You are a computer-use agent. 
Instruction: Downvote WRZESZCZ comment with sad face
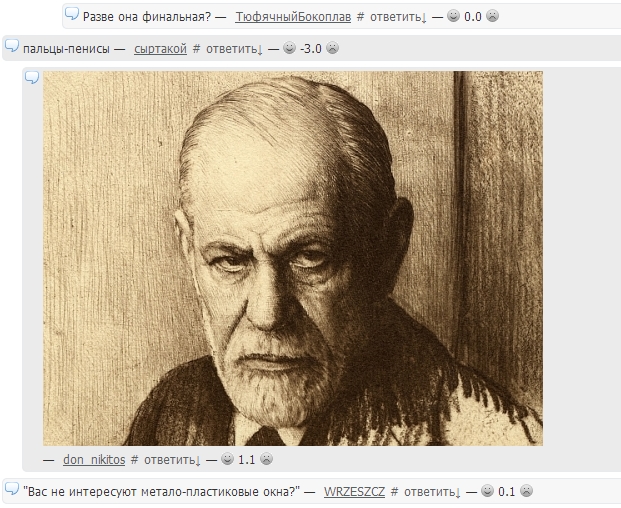tap(526, 491)
